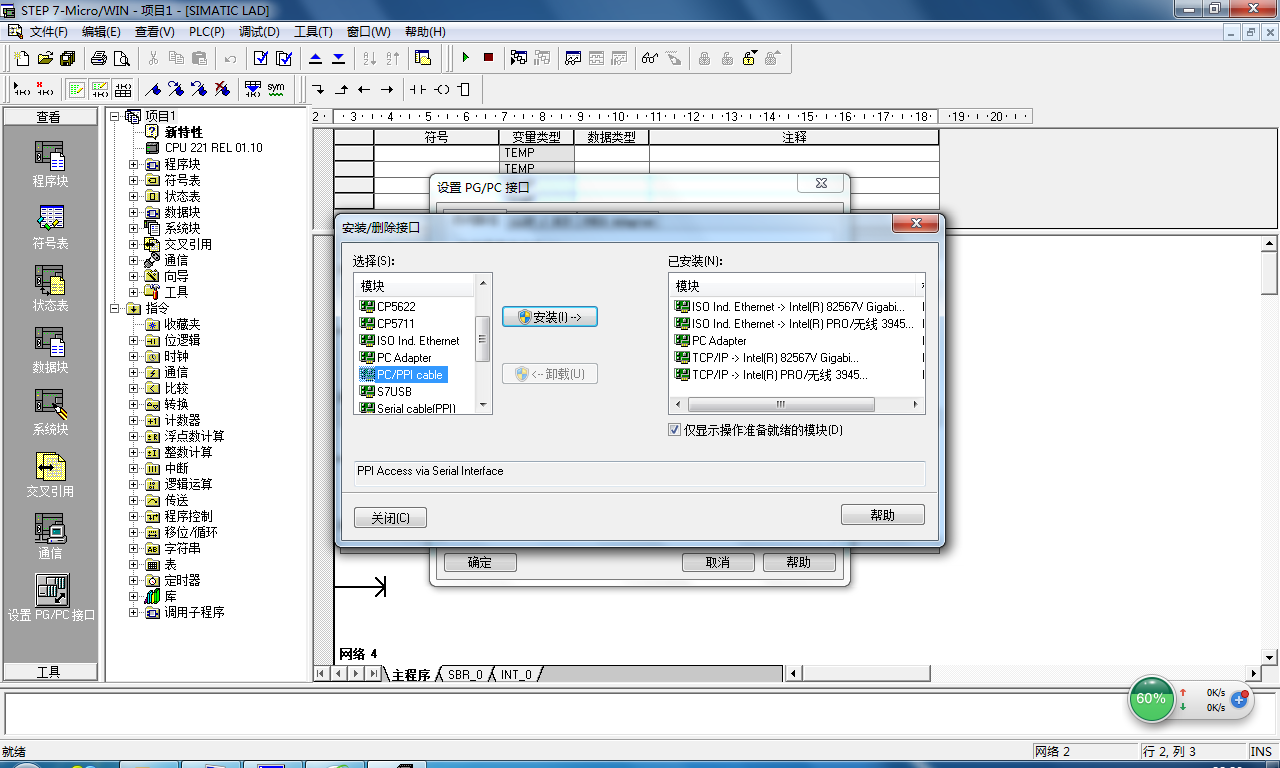Click the Download (blue down arrow) icon

pos(338,58)
